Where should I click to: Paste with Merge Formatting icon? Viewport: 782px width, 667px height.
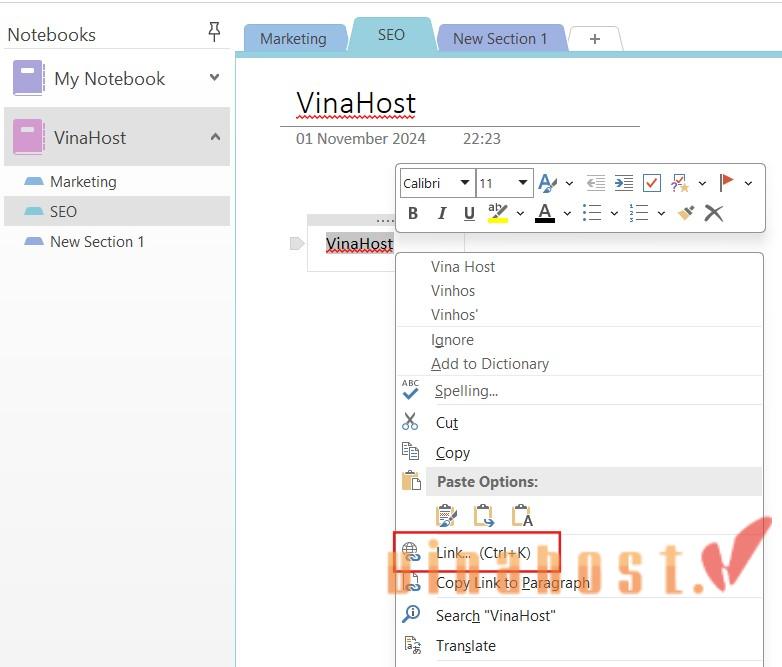[484, 515]
